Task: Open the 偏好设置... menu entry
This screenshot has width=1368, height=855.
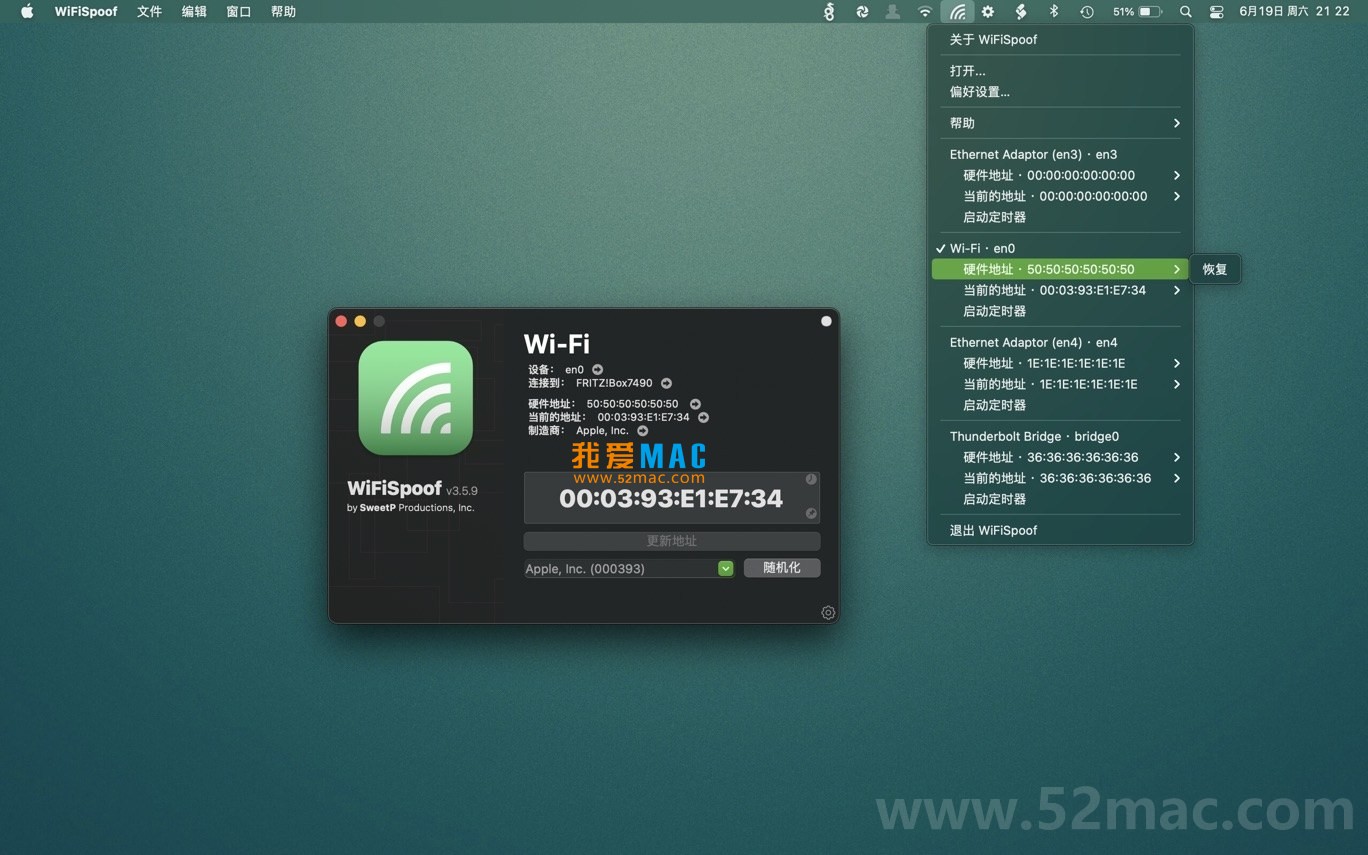Action: (980, 92)
